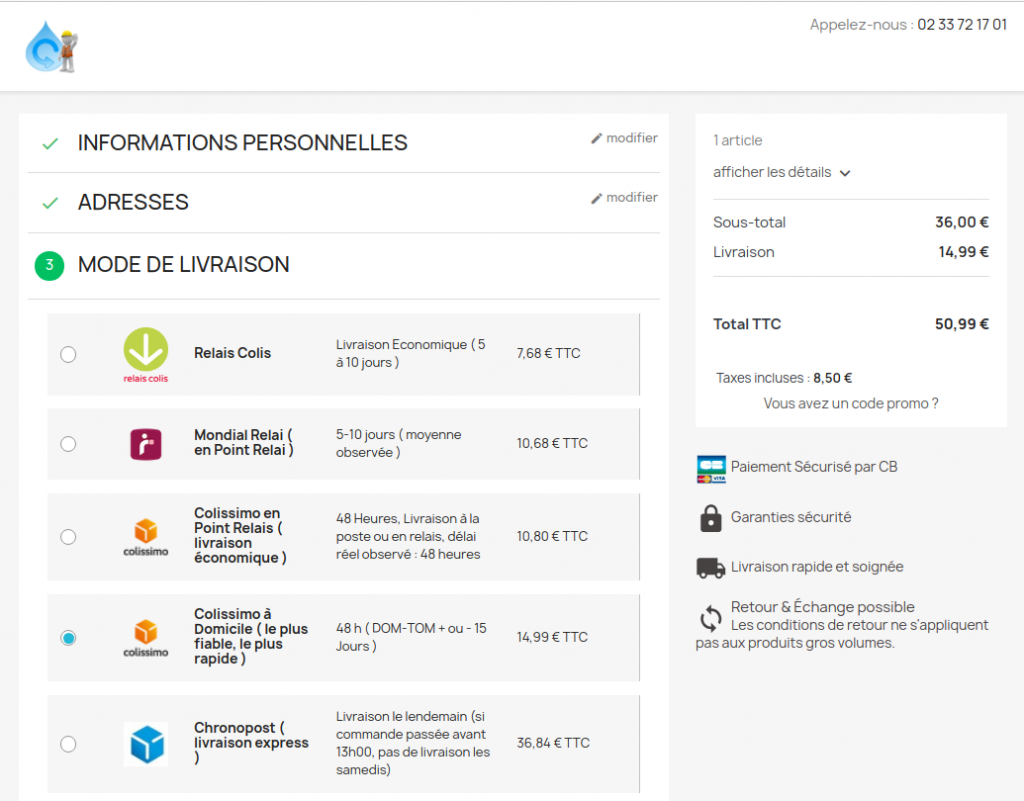Click the Garanties sécurité padlock icon
The width and height of the screenshot is (1024, 801).
click(x=710, y=517)
